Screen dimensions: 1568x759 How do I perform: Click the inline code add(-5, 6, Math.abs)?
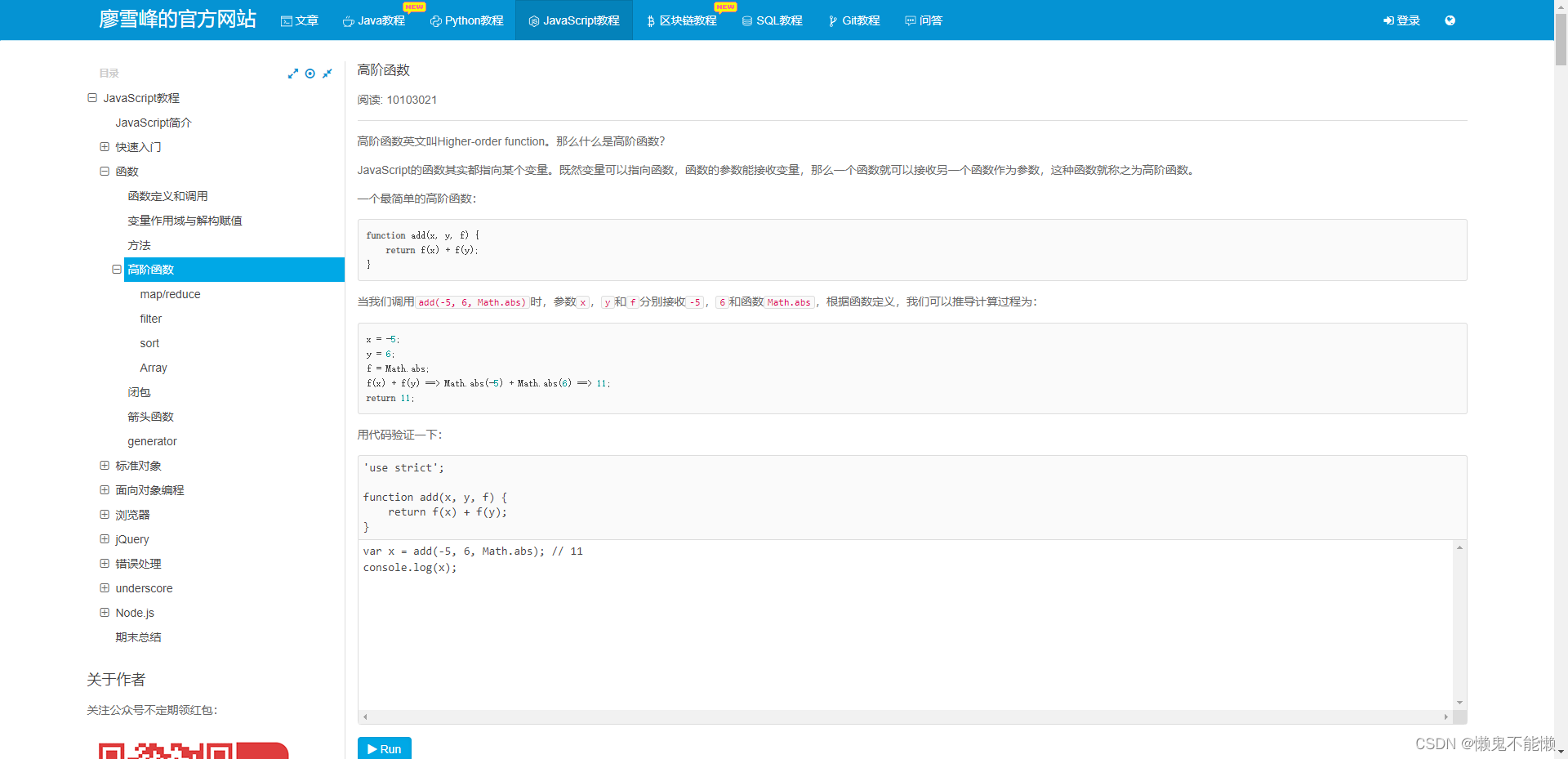tap(472, 302)
